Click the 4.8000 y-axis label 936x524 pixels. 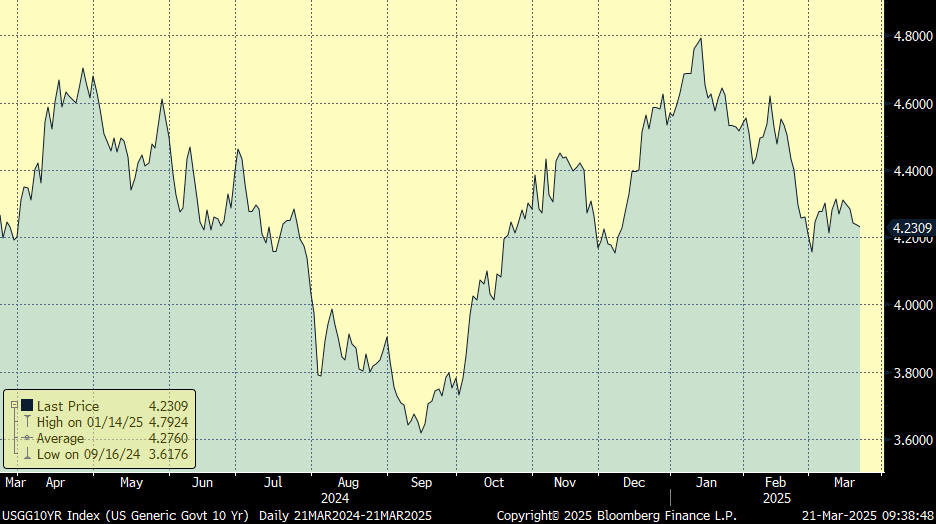(912, 36)
